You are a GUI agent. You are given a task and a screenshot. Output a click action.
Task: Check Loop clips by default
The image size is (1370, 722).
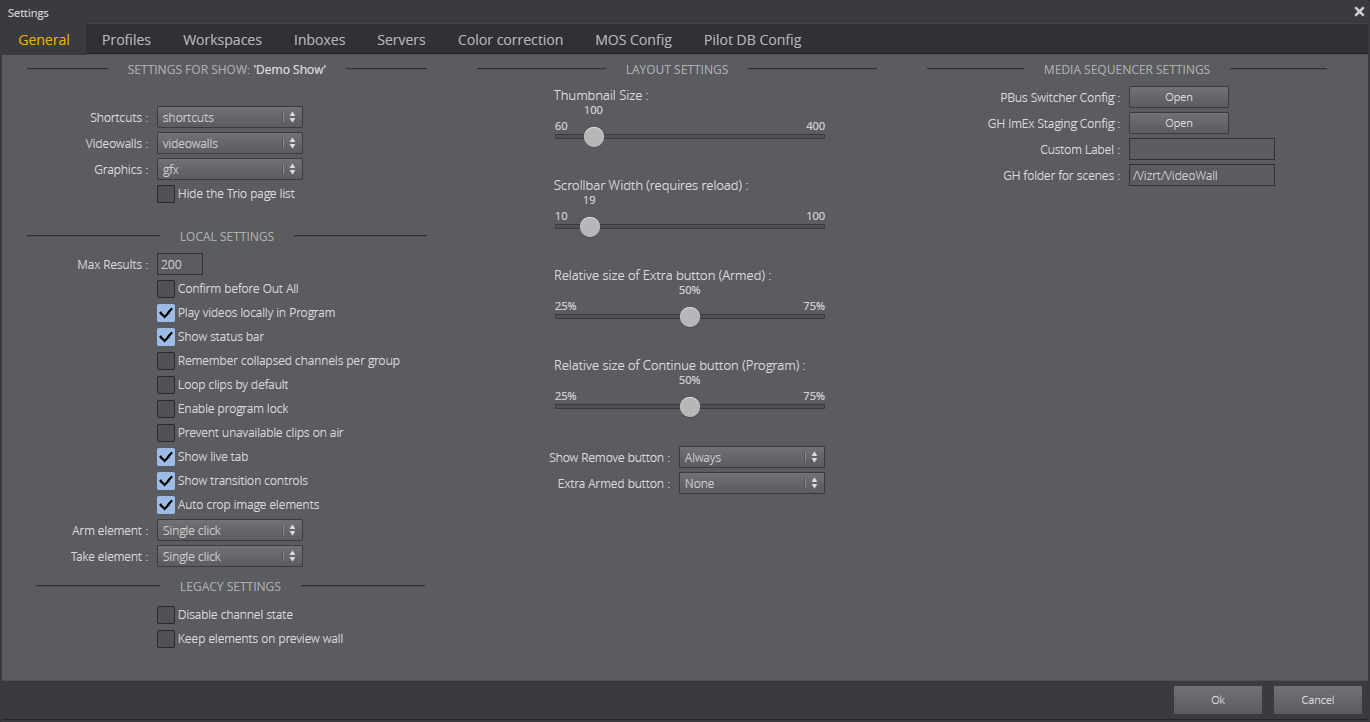tap(166, 385)
